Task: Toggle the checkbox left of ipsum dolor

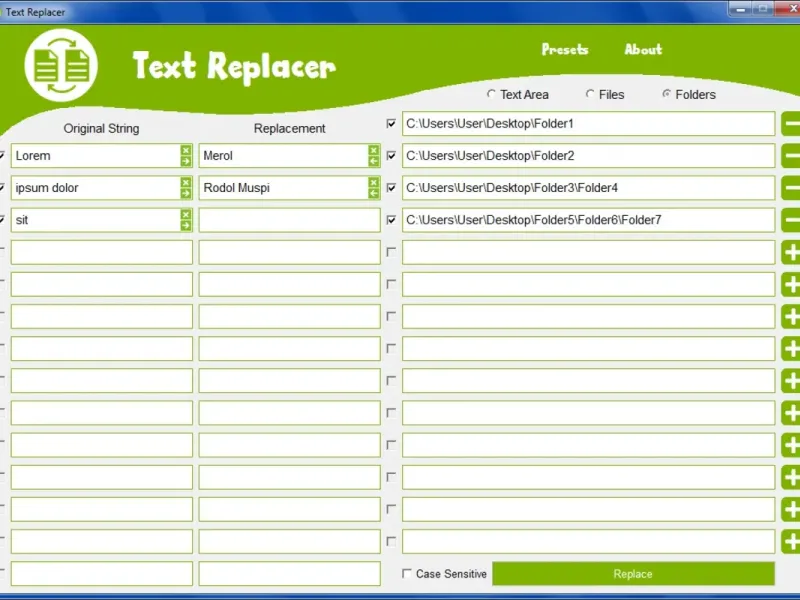Action: [x=2, y=188]
